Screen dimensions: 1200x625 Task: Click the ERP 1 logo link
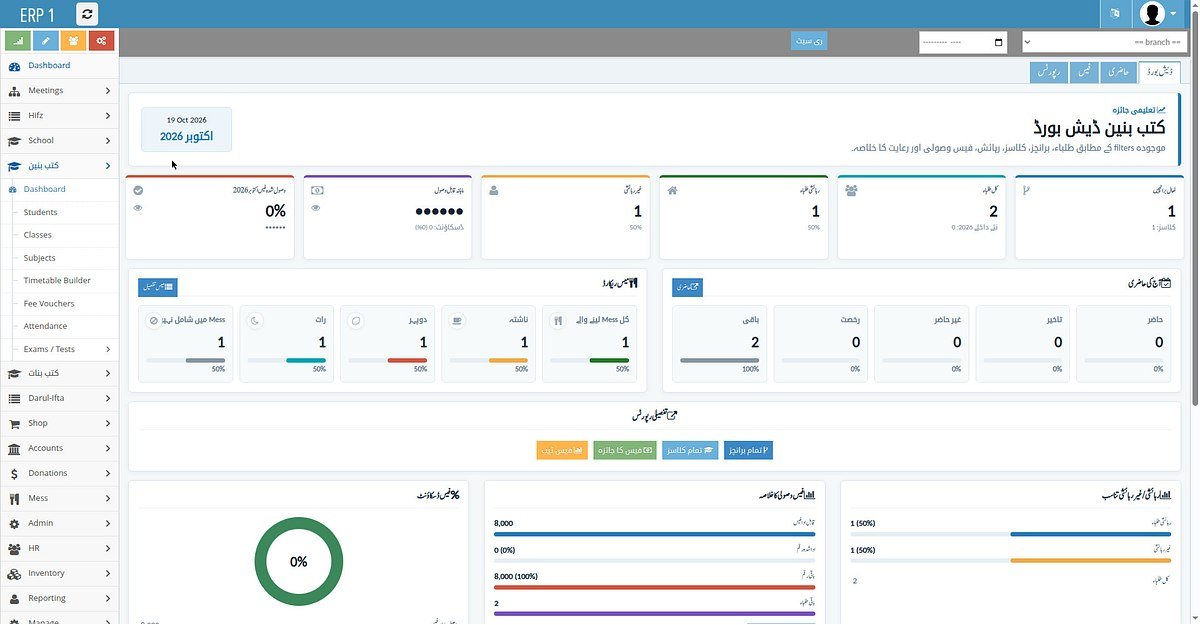click(37, 14)
